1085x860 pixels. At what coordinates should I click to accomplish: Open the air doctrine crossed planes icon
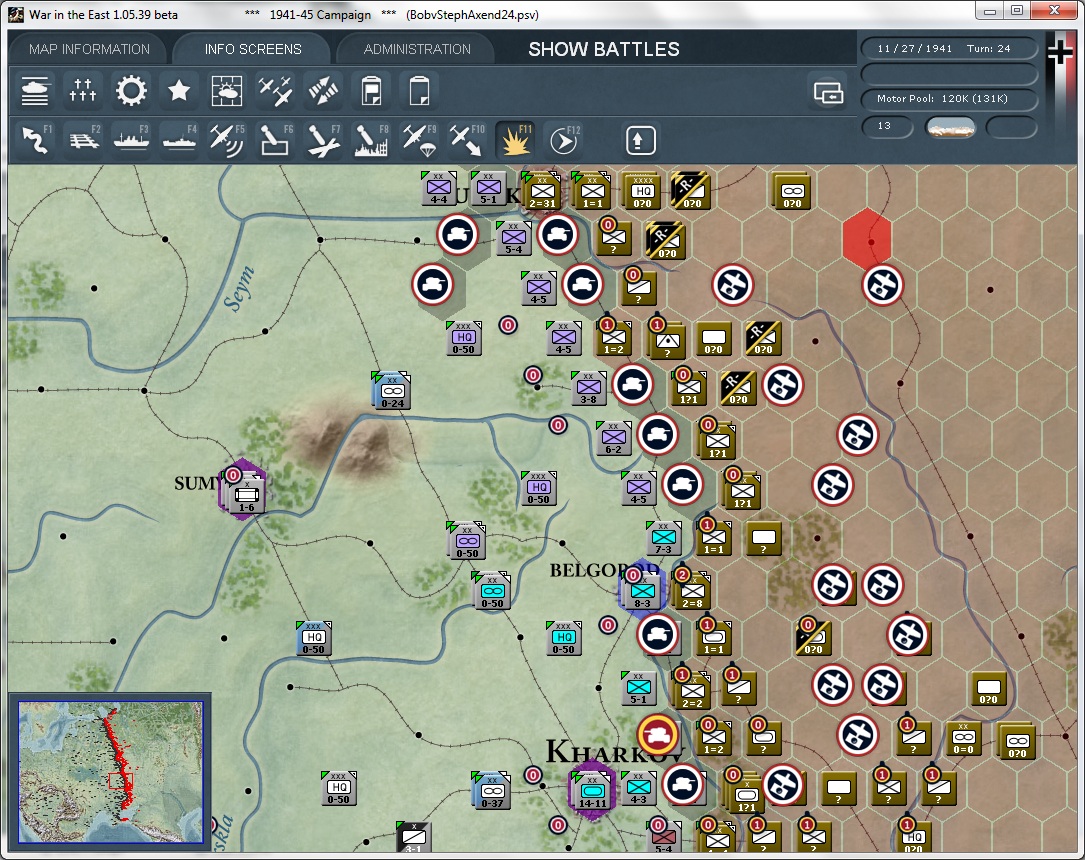point(275,91)
